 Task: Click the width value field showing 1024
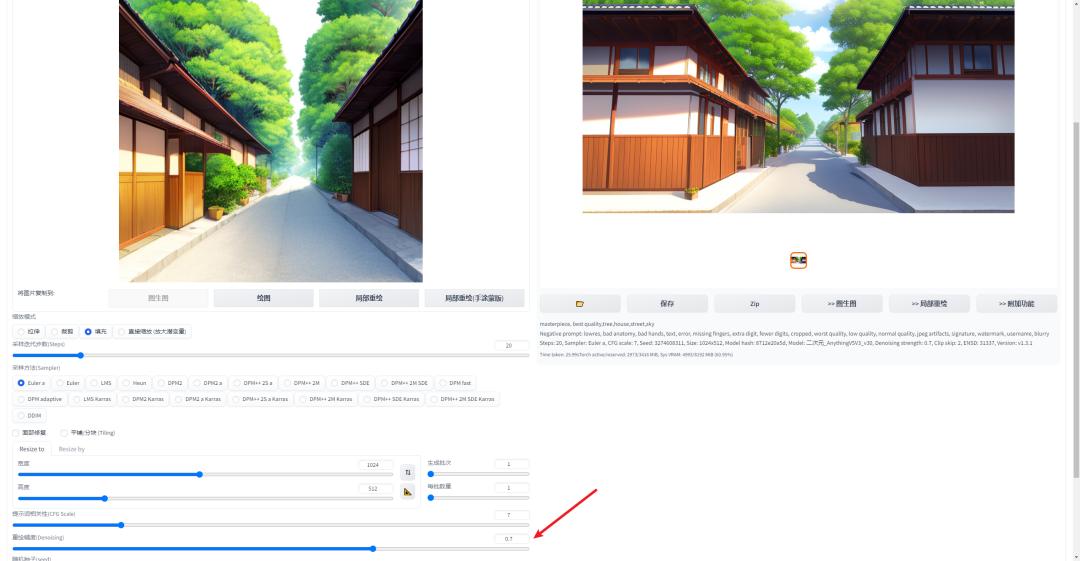point(376,465)
